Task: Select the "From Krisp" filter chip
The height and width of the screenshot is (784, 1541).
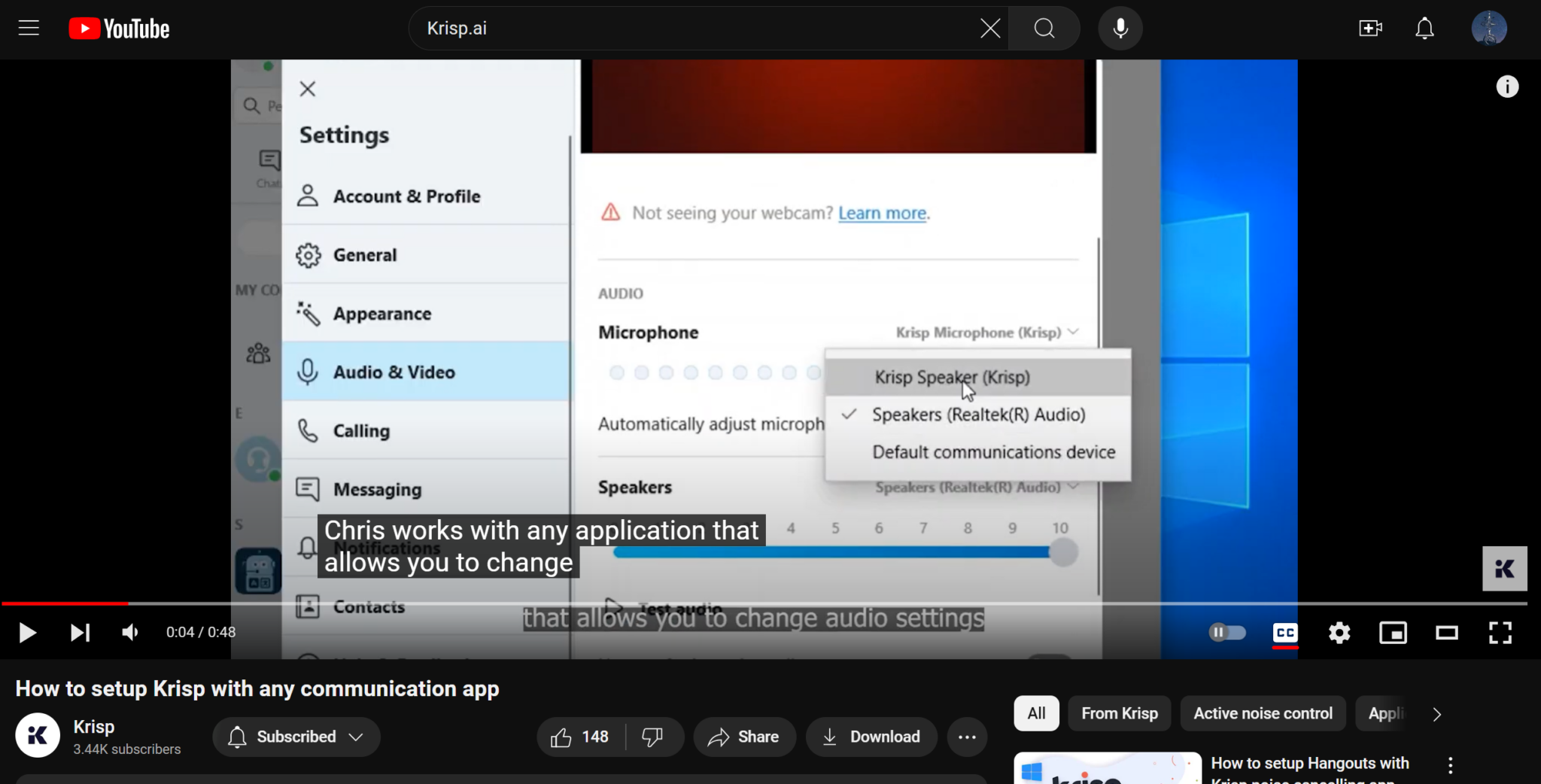Action: (x=1119, y=713)
